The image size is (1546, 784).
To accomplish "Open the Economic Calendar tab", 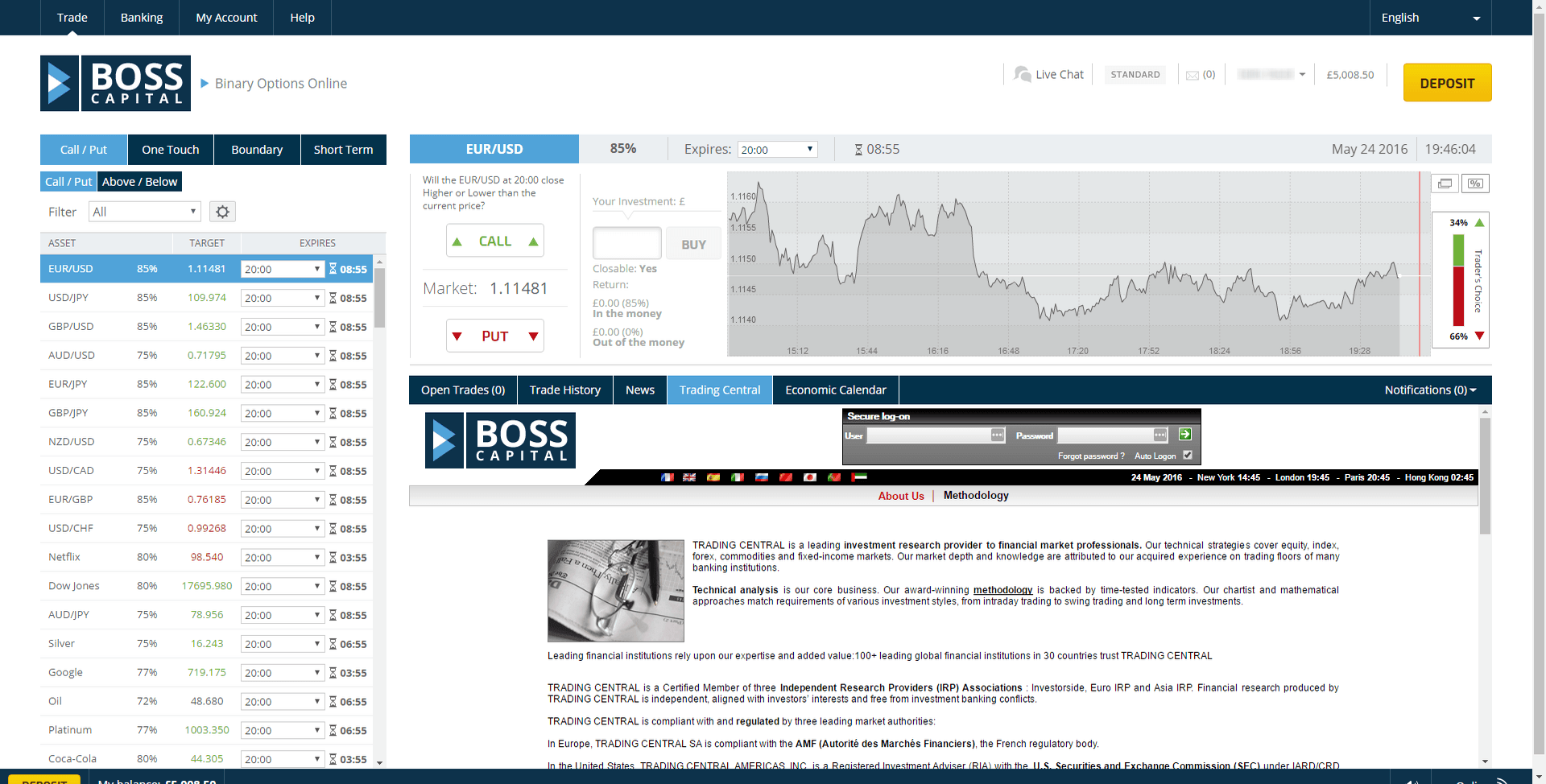I will (836, 390).
